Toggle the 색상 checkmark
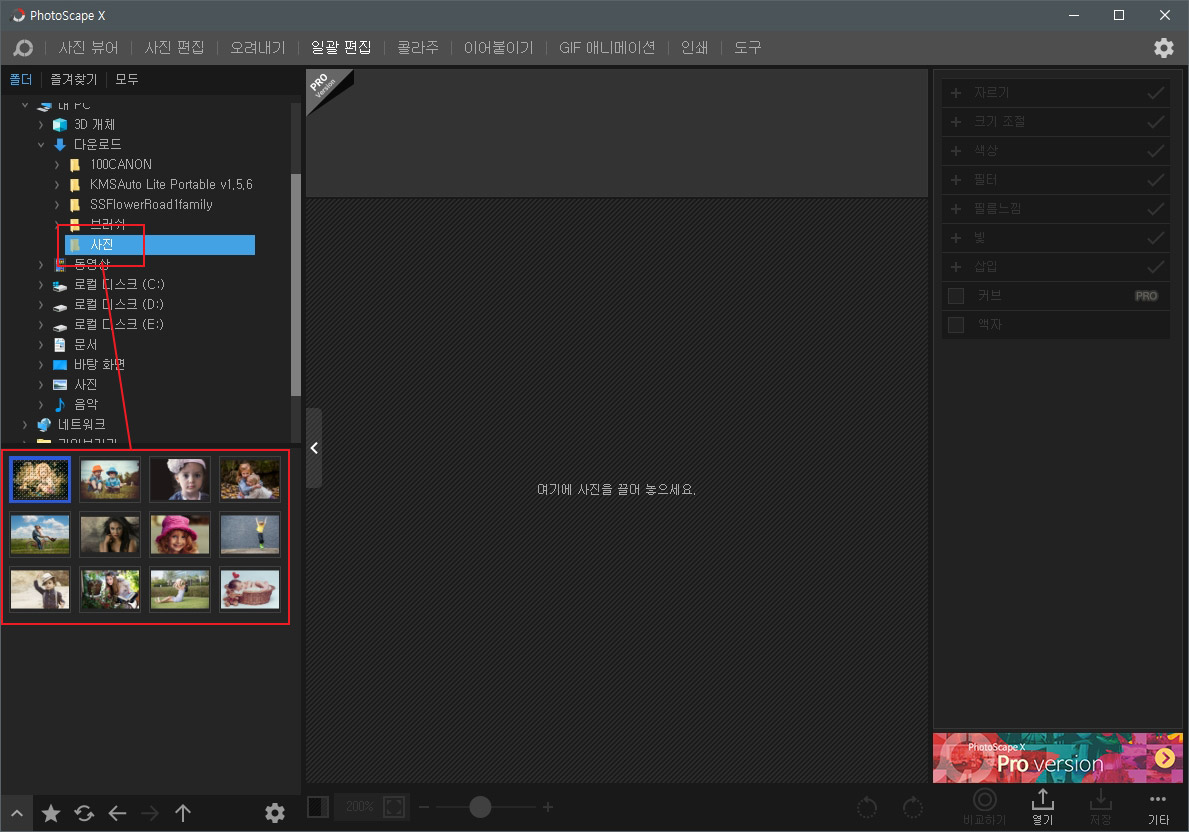 point(1155,150)
